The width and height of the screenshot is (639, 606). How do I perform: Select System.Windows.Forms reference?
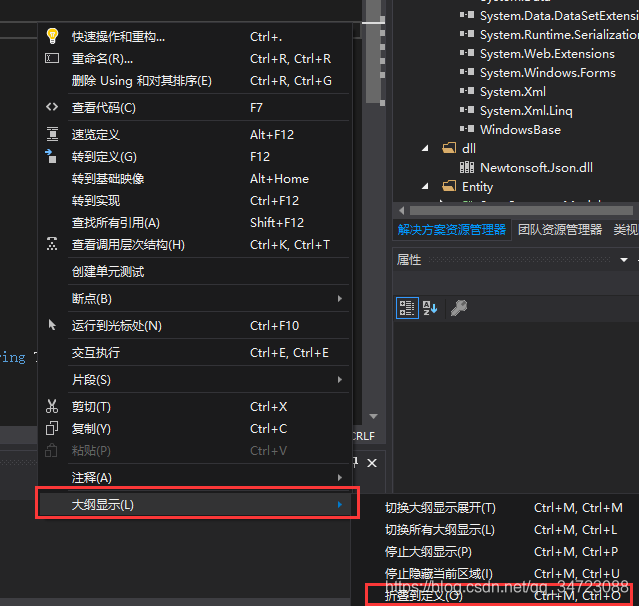[x=548, y=73]
